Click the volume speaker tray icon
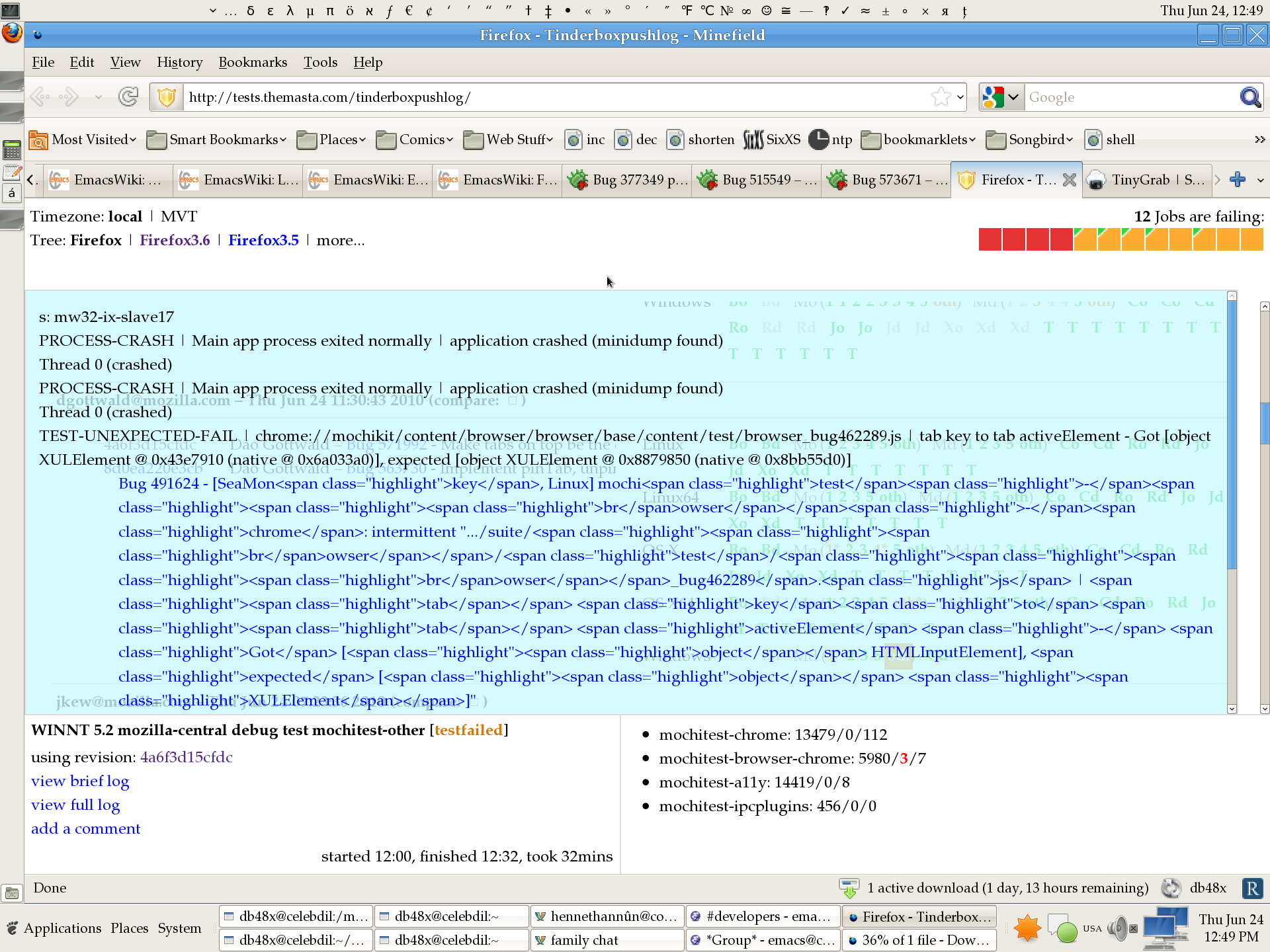 click(x=1117, y=928)
